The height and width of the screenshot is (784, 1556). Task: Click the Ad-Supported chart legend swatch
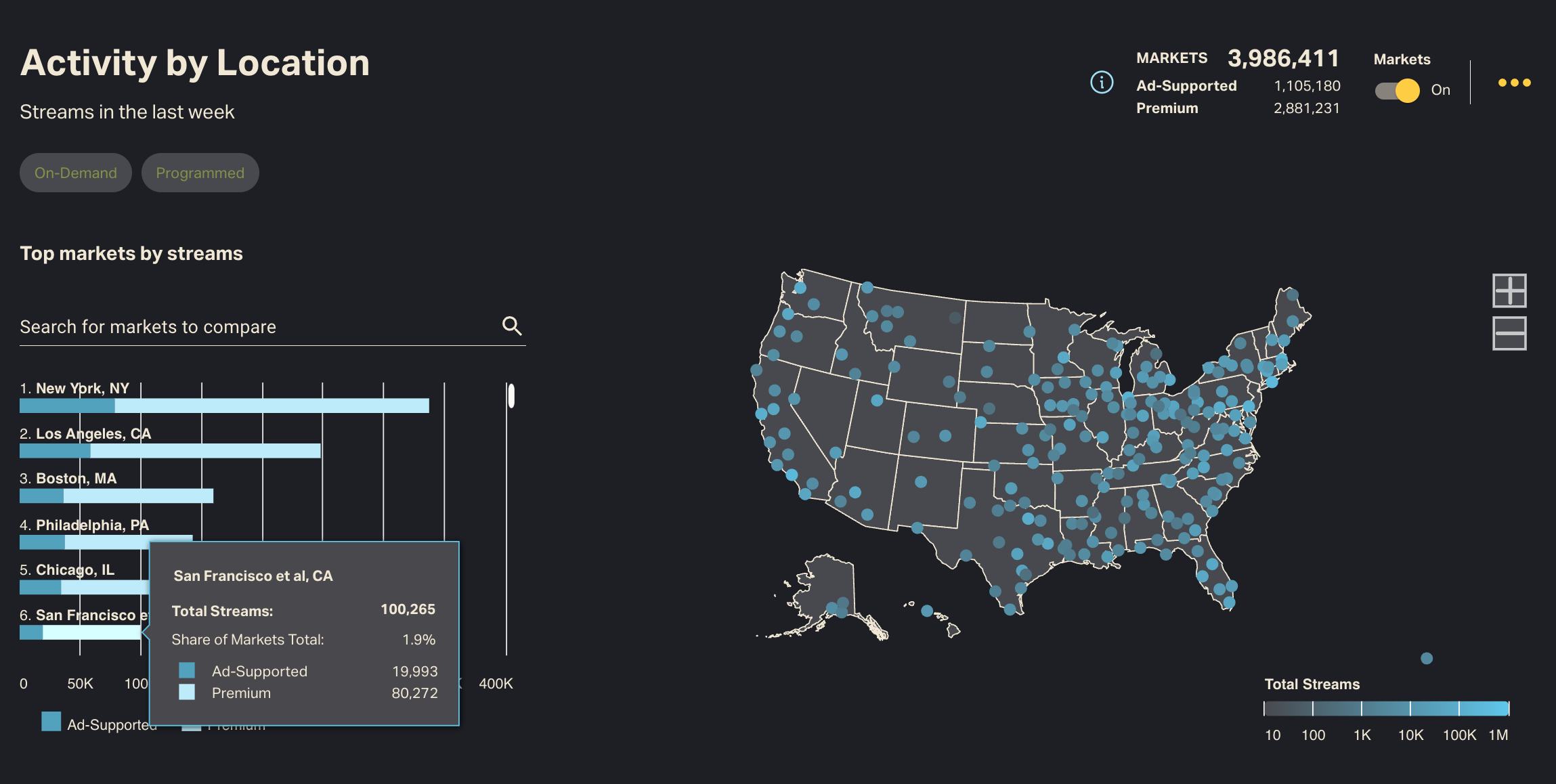[x=51, y=722]
